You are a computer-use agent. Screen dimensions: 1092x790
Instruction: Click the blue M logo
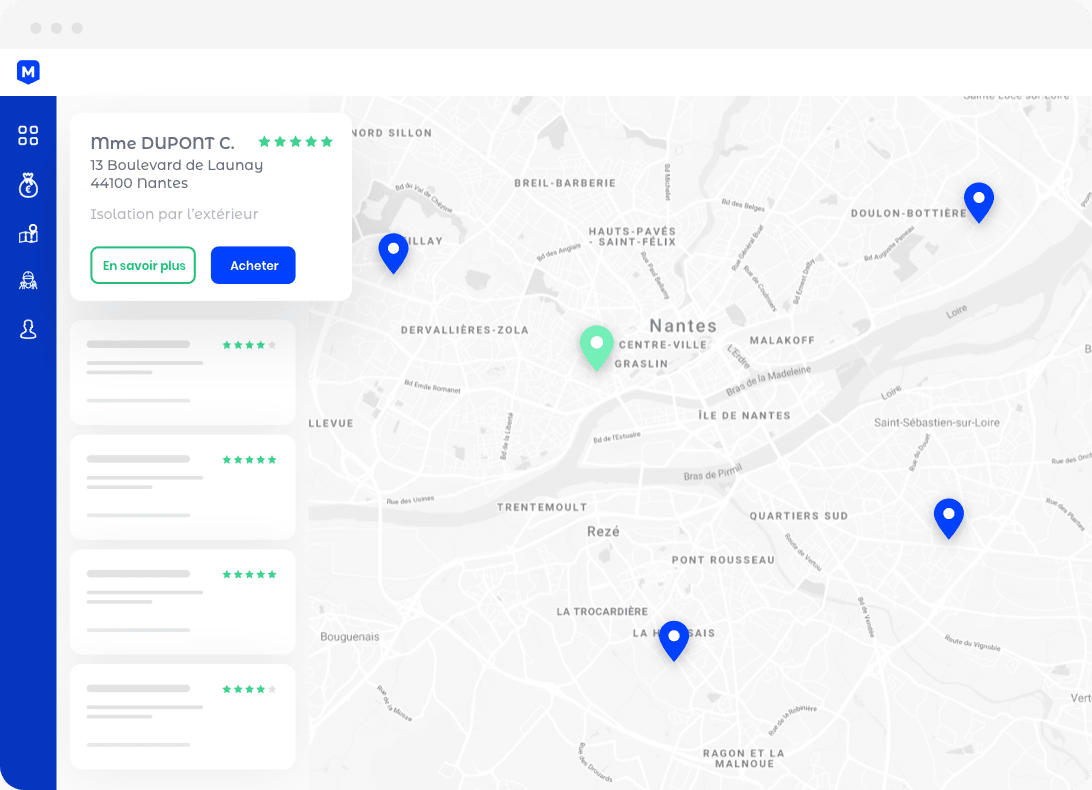[28, 72]
